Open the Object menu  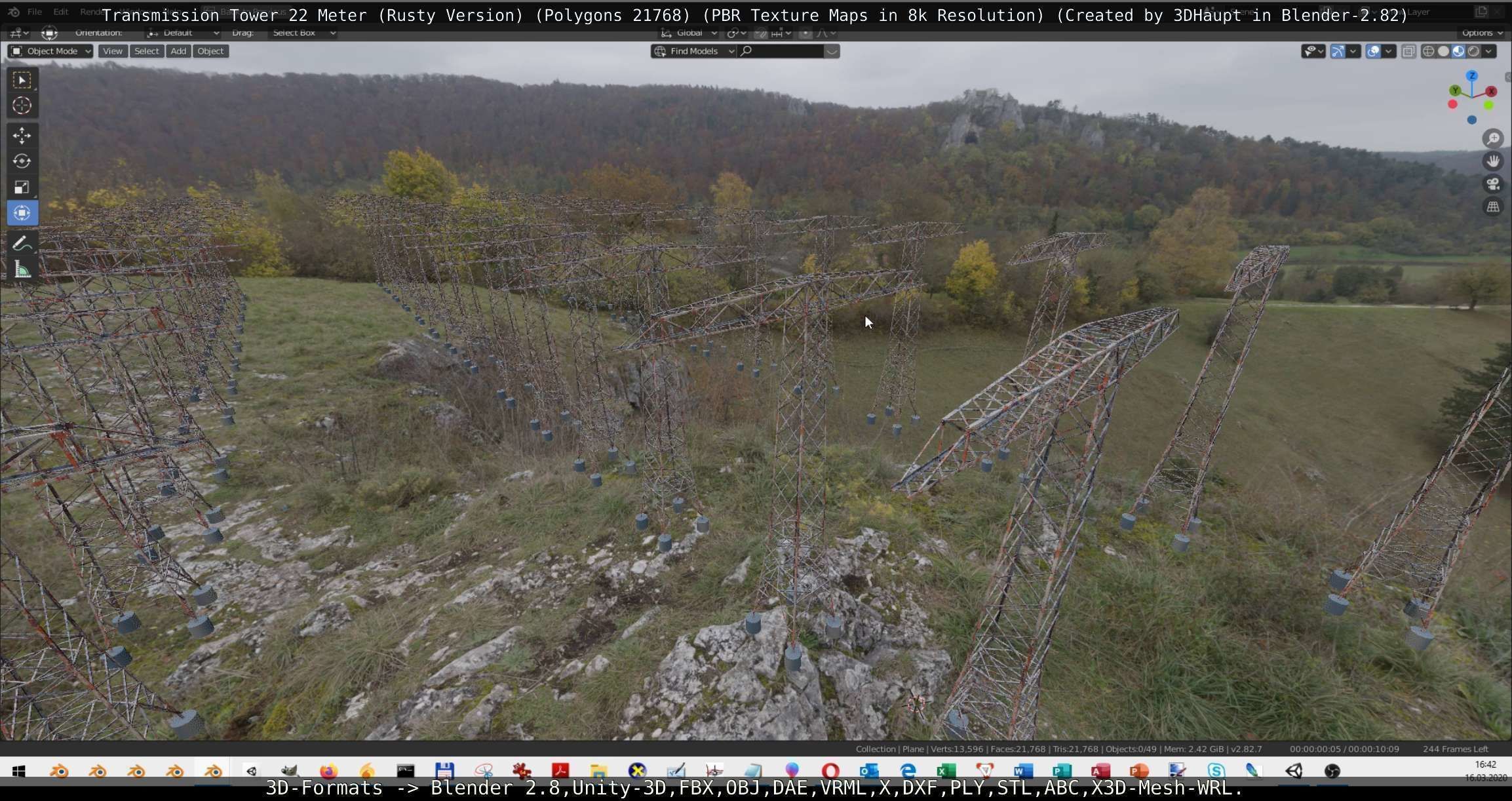click(x=210, y=51)
